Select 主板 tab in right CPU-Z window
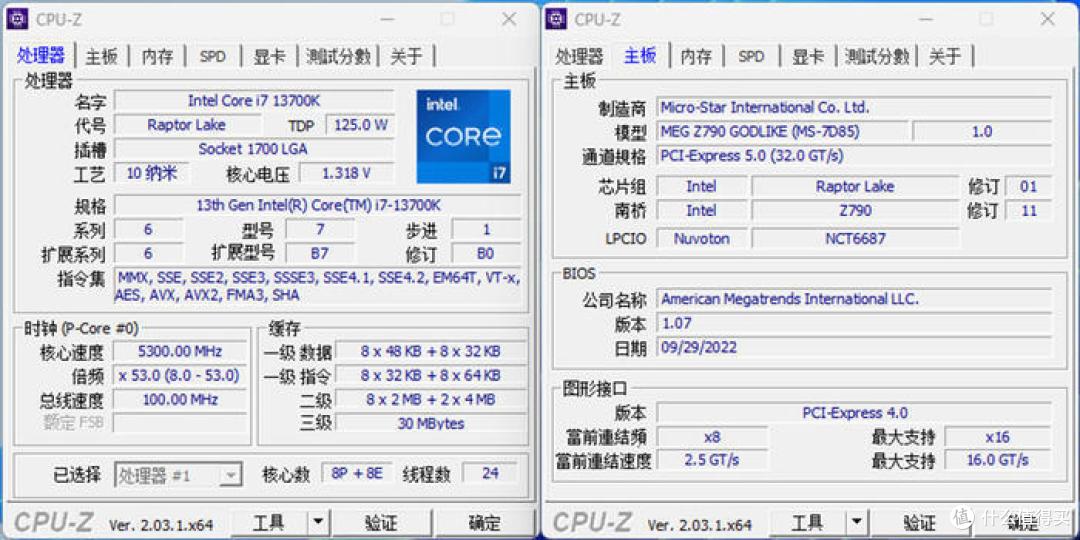The image size is (1080, 540). (x=640, y=56)
